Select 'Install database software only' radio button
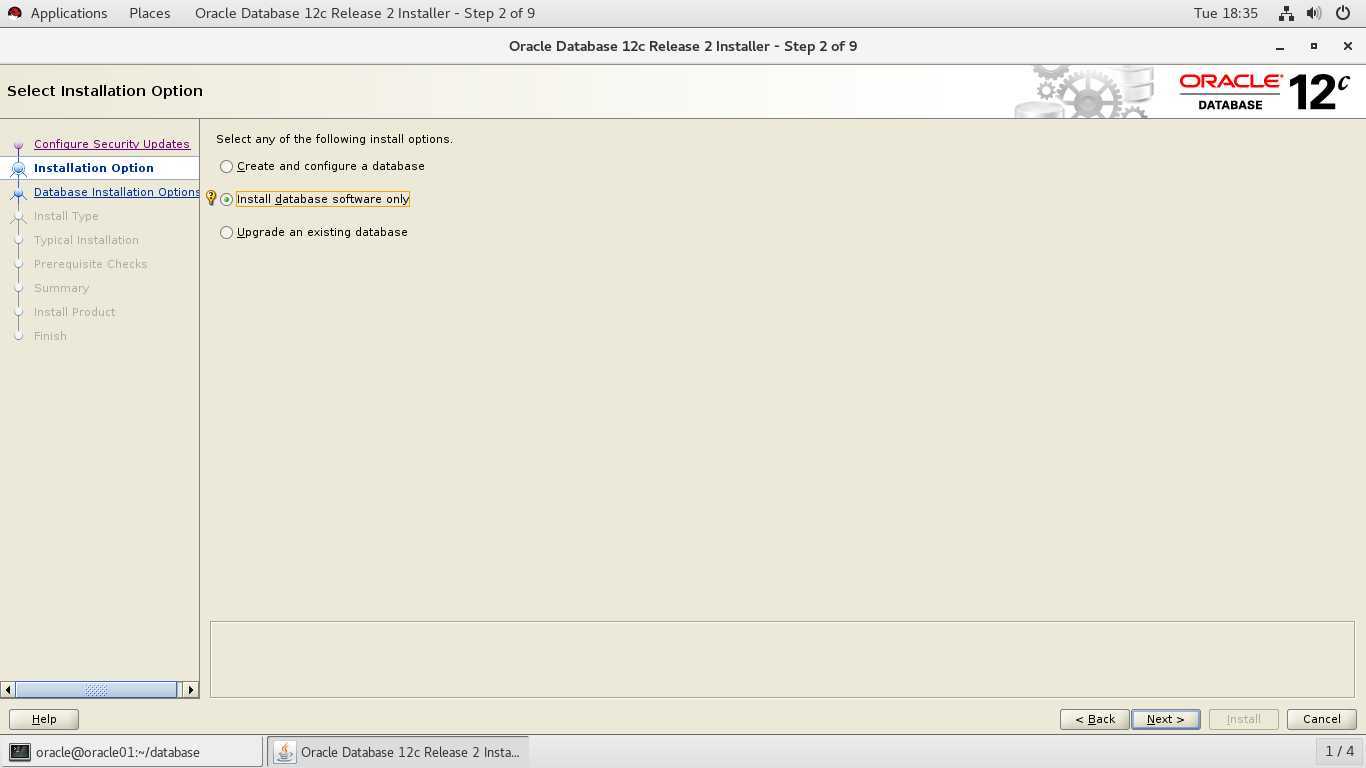This screenshot has height=768, width=1366. (227, 199)
